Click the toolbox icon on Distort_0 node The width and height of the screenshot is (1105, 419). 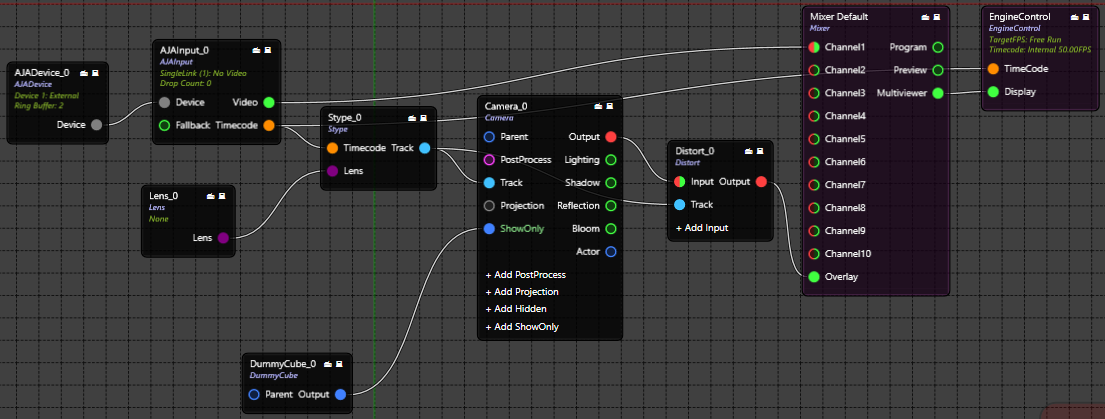tap(749, 152)
